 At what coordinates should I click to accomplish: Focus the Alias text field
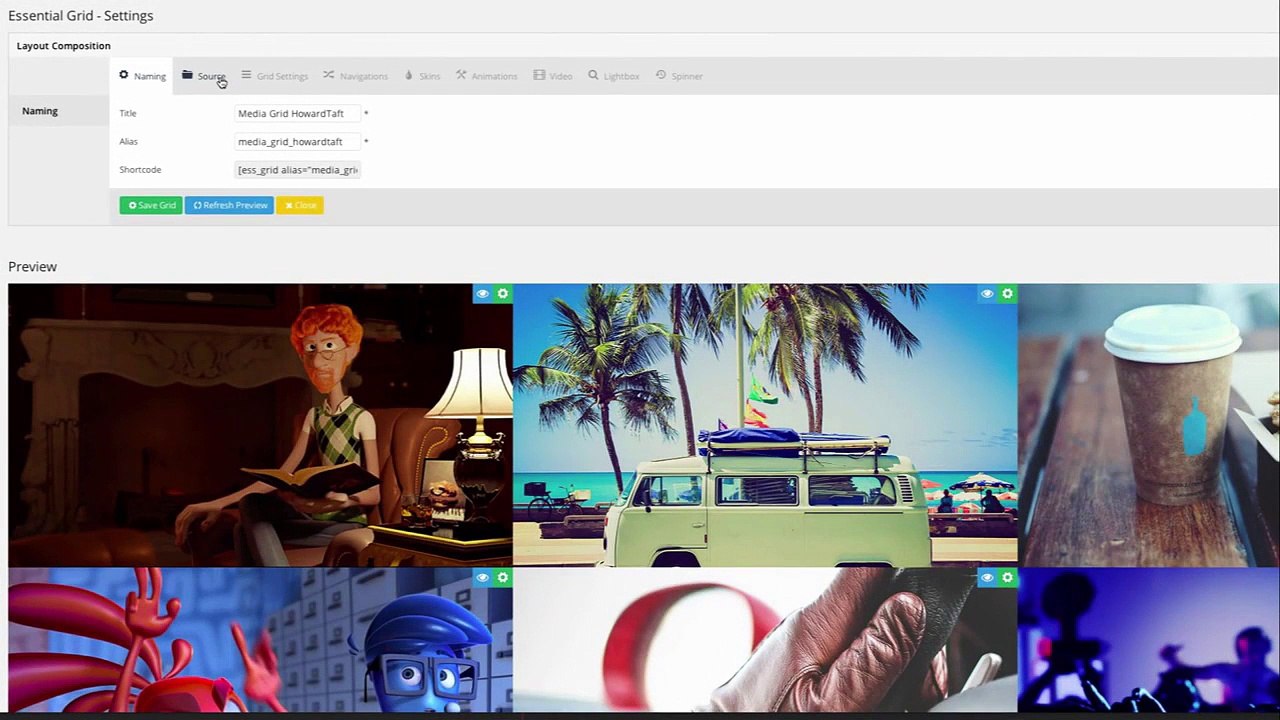click(x=297, y=141)
